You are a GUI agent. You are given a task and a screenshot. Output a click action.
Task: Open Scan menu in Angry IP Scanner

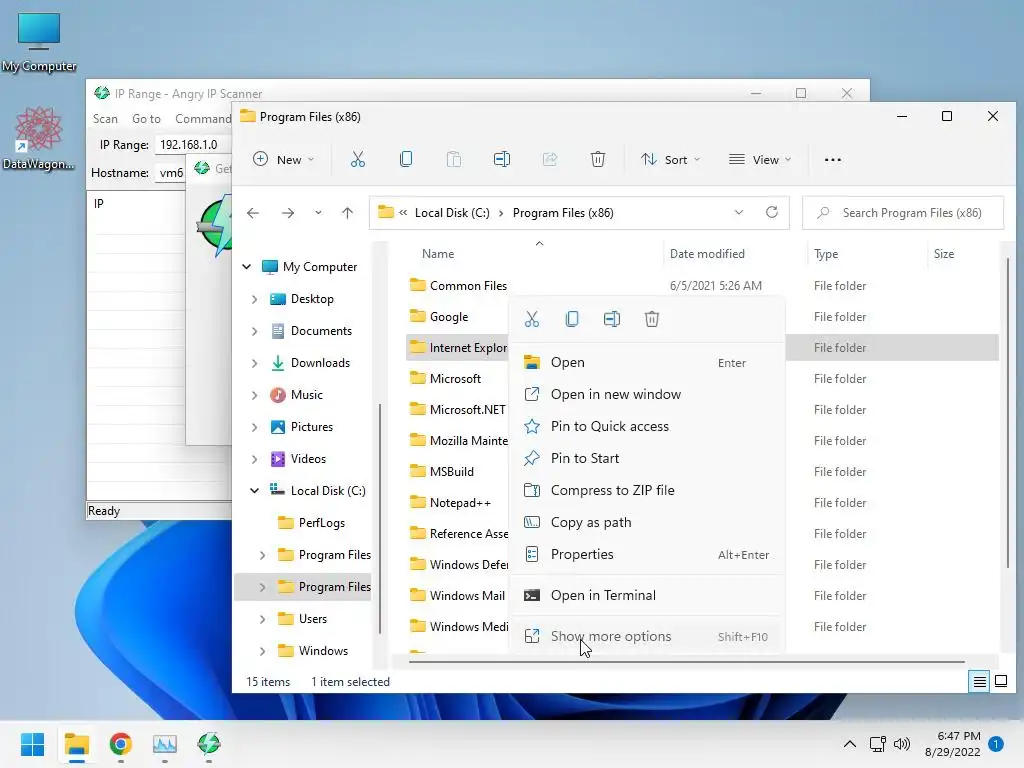[105, 119]
